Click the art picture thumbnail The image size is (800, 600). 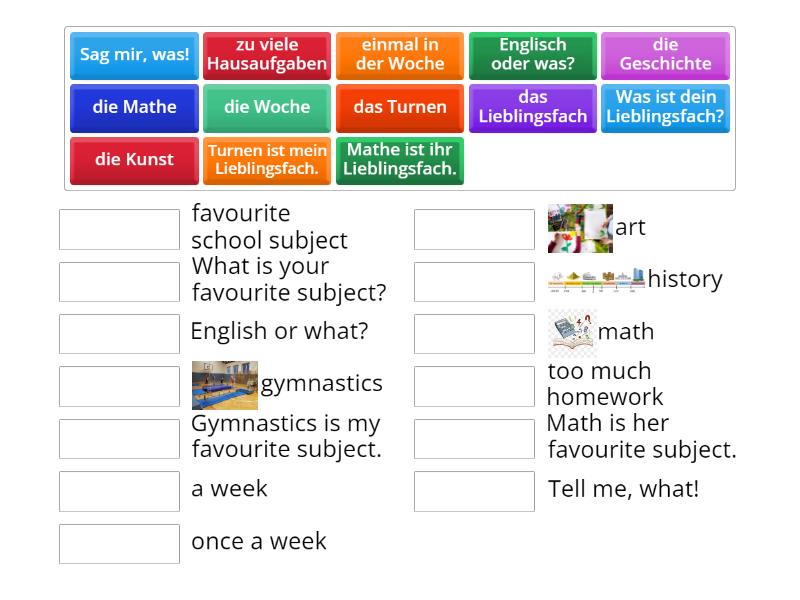[580, 229]
